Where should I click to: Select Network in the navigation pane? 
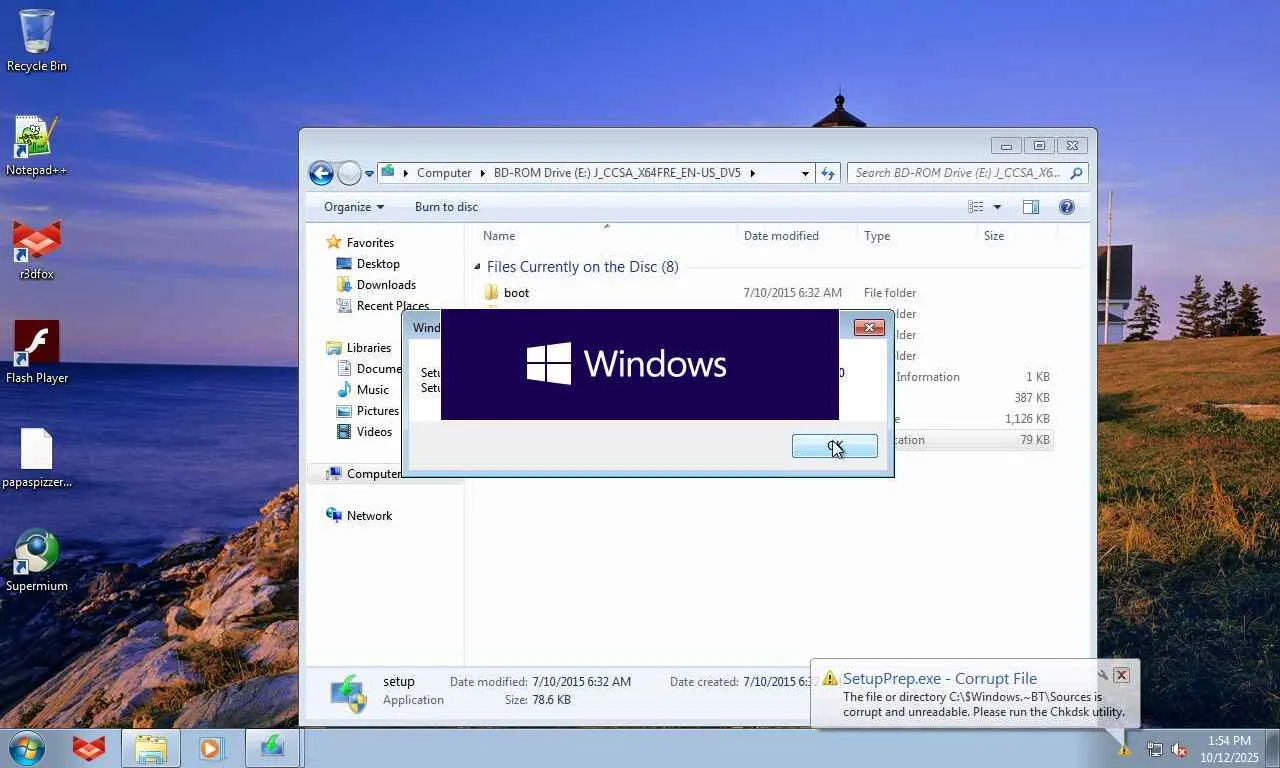[369, 516]
